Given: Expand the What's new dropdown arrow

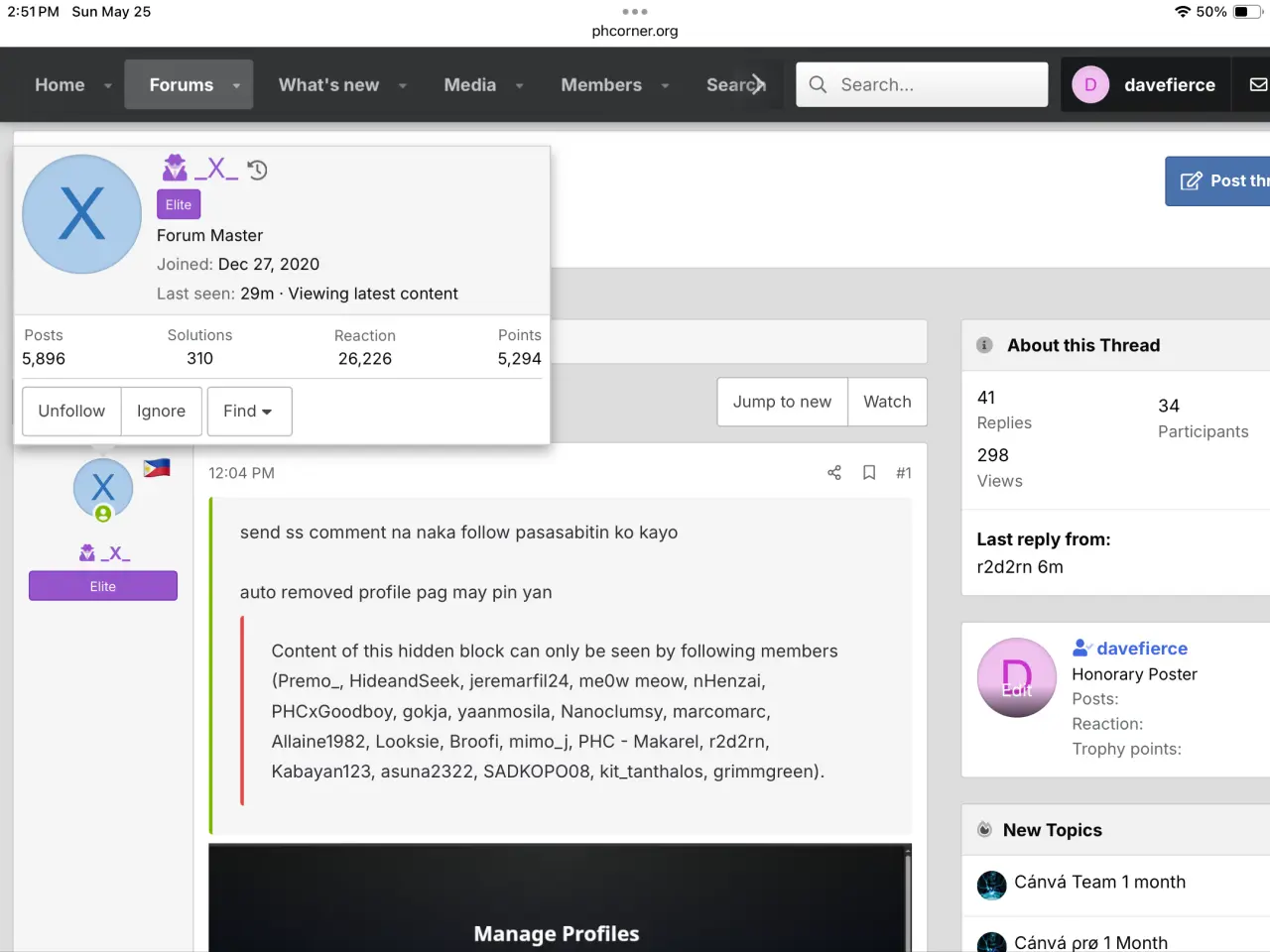Looking at the screenshot, I should coord(403,85).
